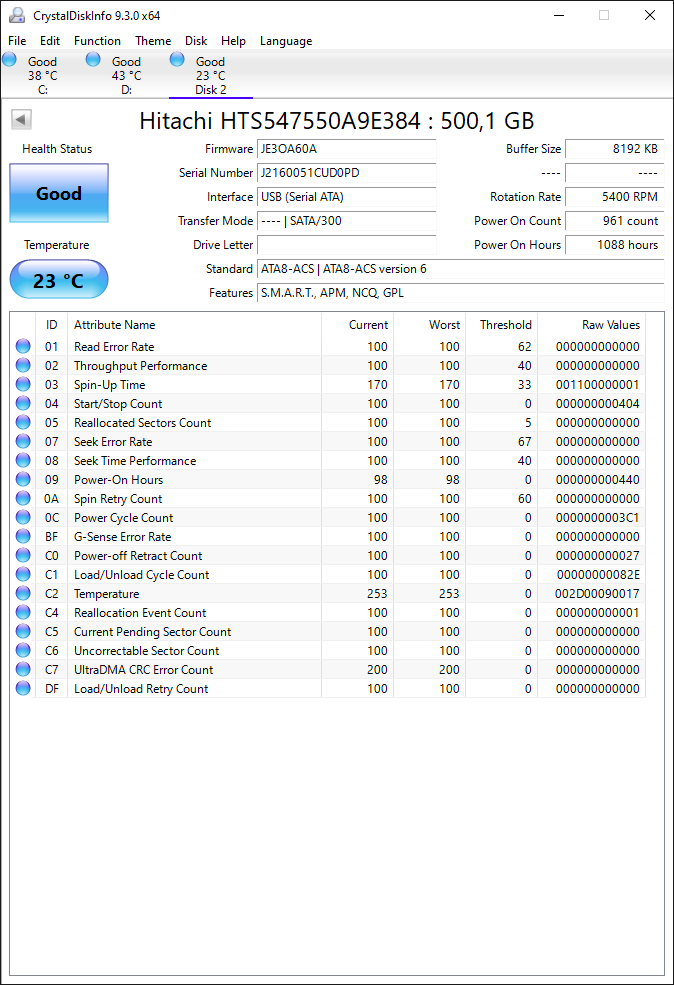
Task: Open the Language menu
Action: tap(286, 41)
